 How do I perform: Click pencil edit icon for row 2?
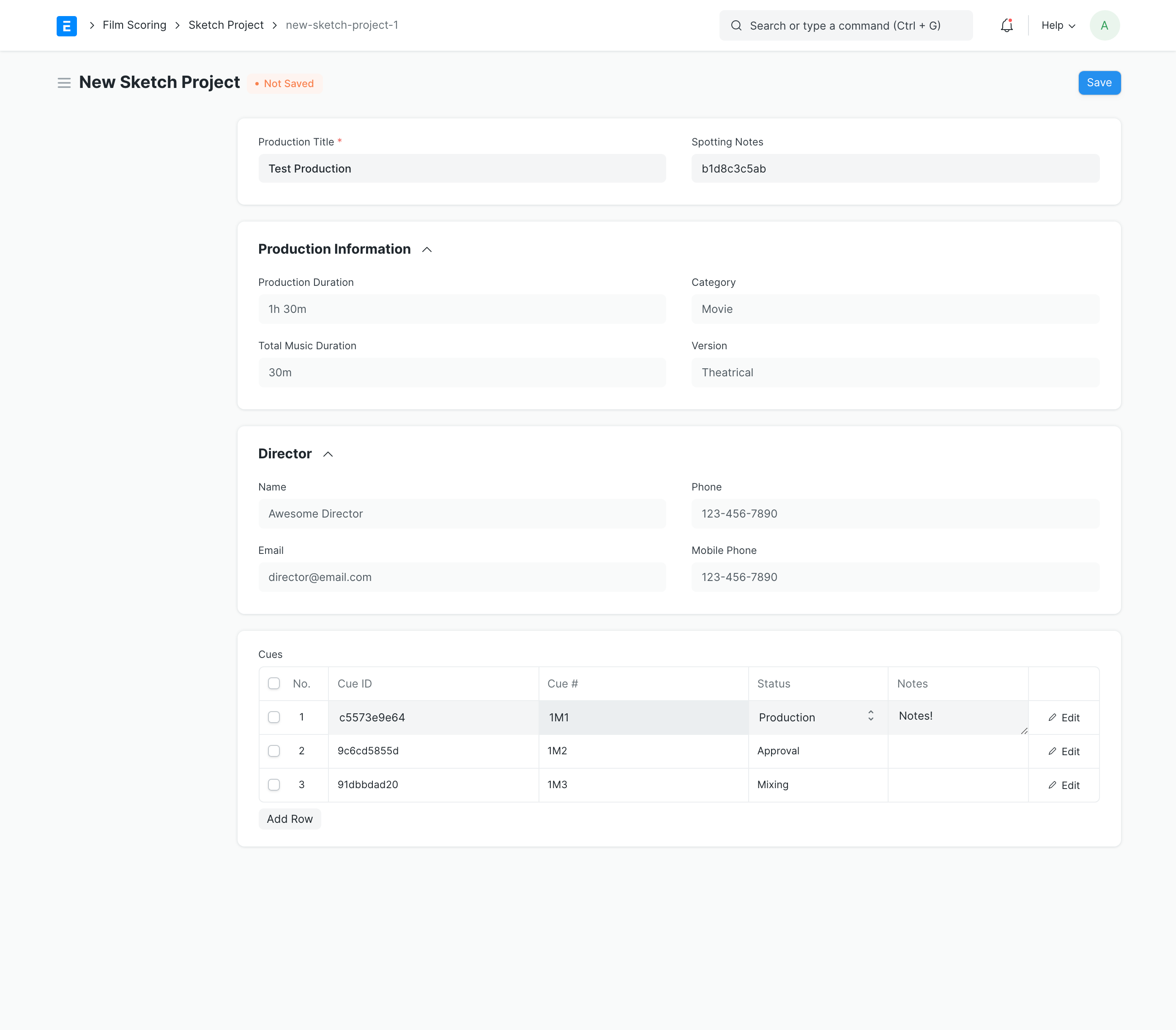[1052, 751]
